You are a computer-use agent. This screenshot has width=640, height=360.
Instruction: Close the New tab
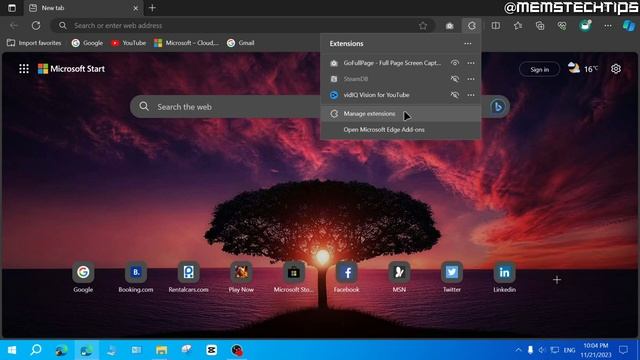click(136, 8)
